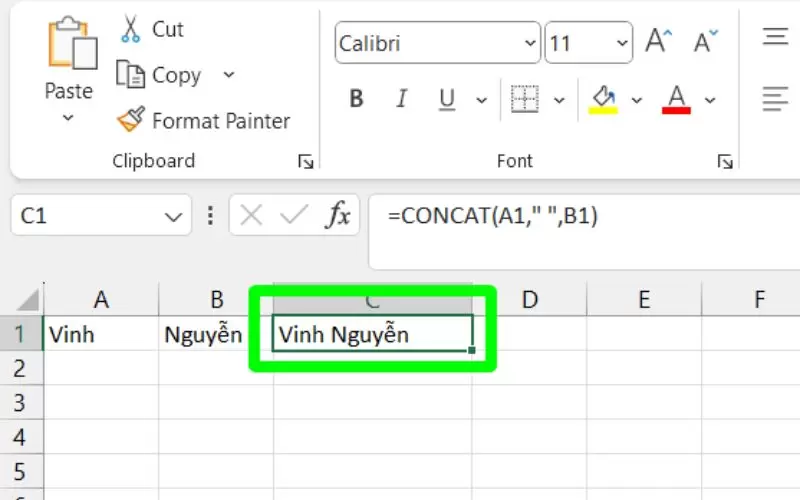Open Insert Function fx icon
Viewport: 800px width, 500px height.
(337, 215)
